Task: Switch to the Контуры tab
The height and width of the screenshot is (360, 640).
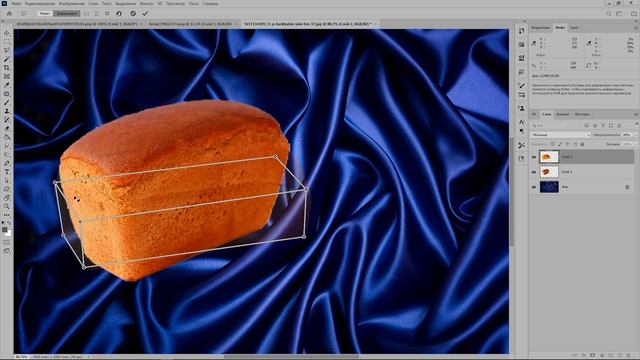Action: point(582,114)
